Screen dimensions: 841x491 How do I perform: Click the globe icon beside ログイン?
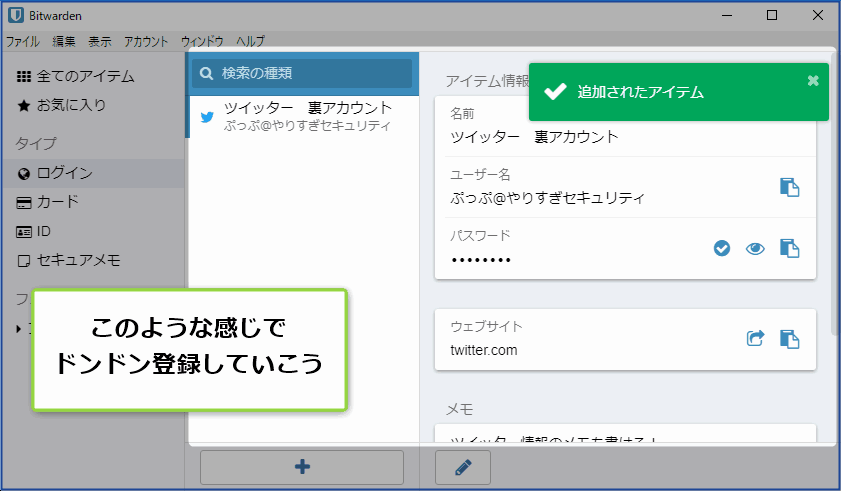24,174
